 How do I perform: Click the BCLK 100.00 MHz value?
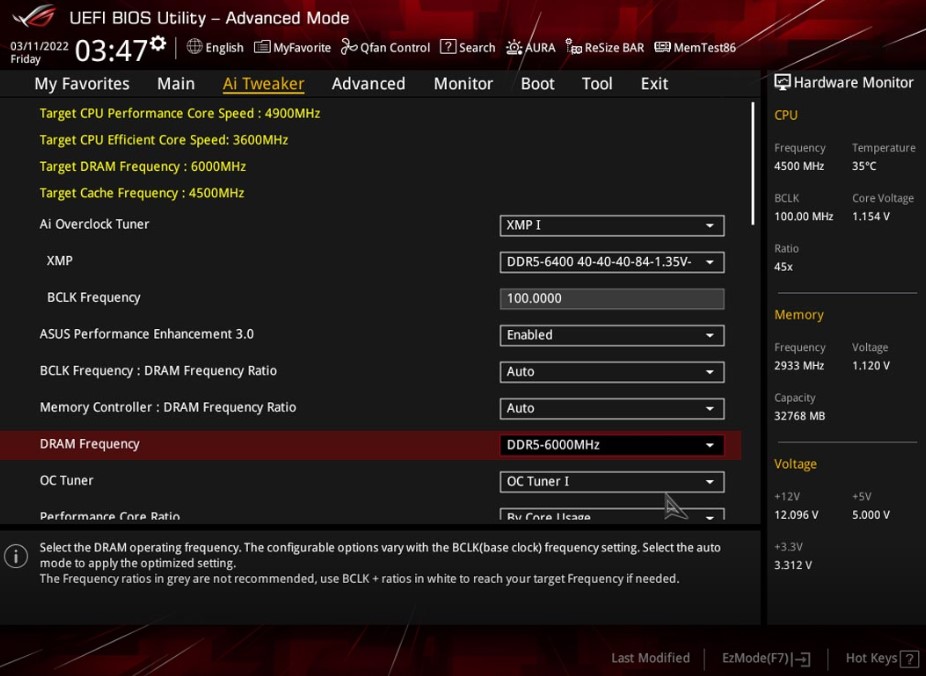pos(804,216)
